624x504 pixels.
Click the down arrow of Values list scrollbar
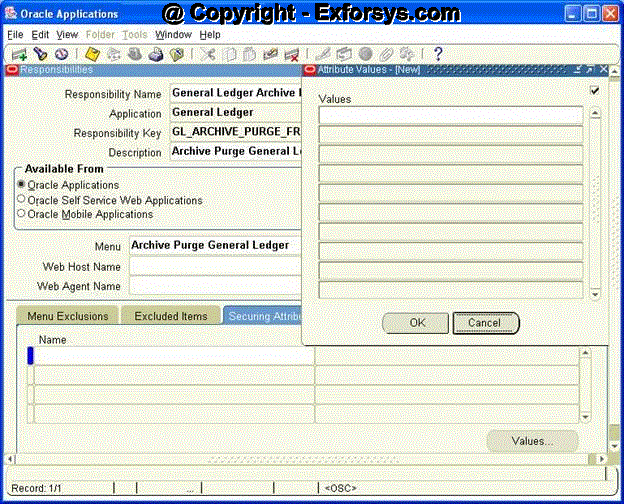pos(595,294)
